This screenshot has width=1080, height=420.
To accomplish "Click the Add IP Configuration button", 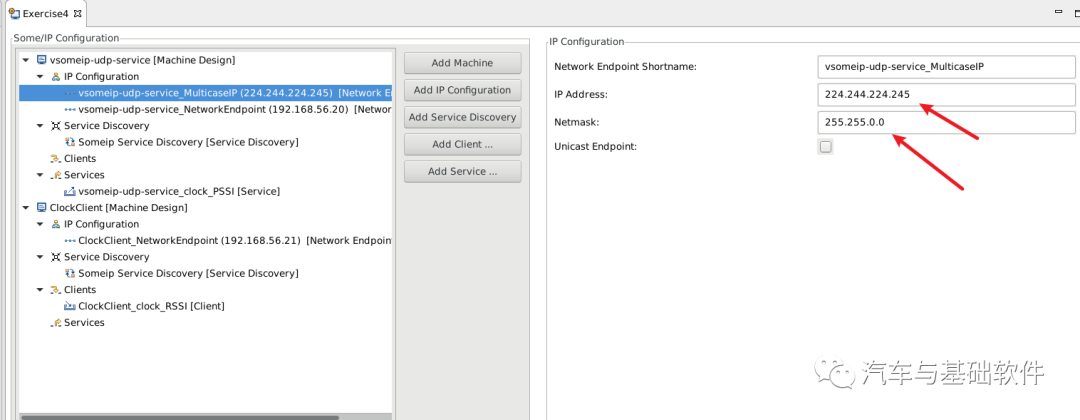I will click(462, 90).
